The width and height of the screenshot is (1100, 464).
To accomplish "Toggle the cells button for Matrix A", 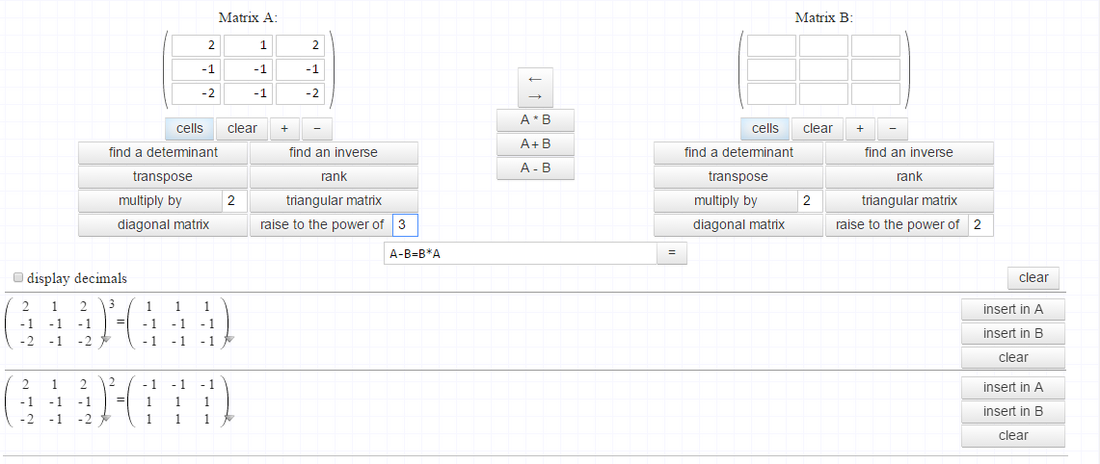I will pyautogui.click(x=190, y=128).
